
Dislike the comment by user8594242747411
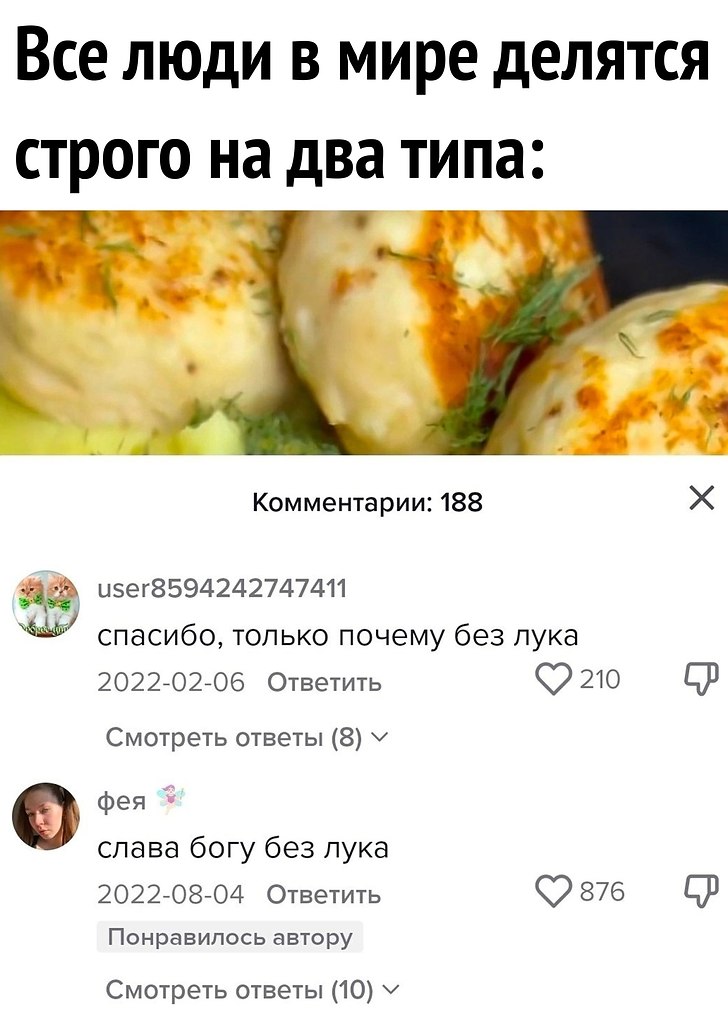click(701, 679)
